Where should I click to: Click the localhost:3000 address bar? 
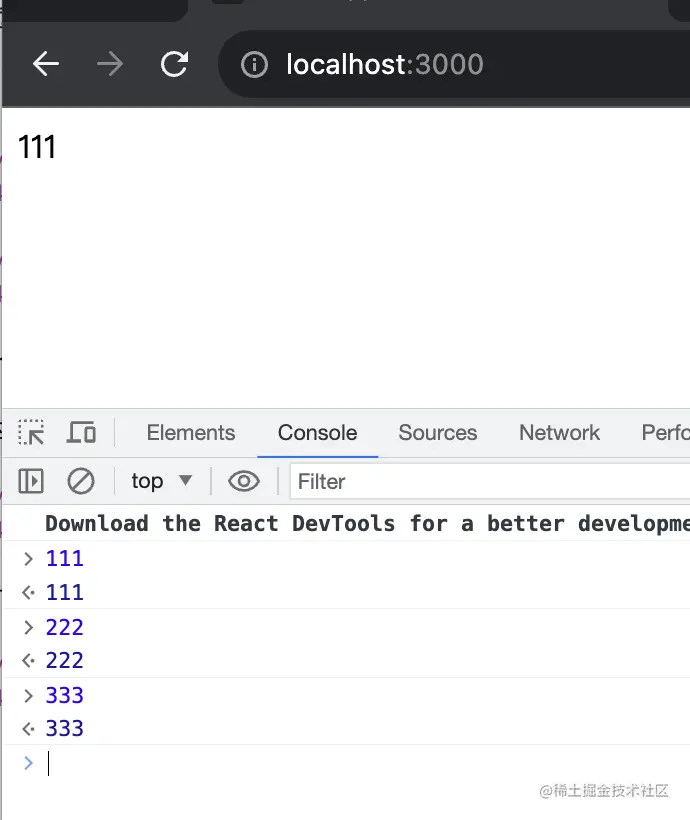[454, 64]
